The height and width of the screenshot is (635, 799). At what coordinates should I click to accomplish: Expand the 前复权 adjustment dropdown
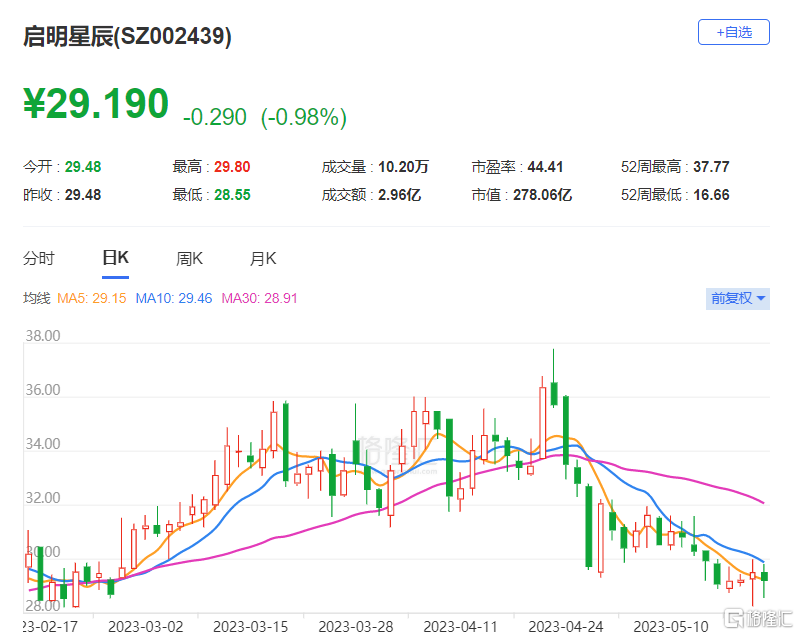737,298
